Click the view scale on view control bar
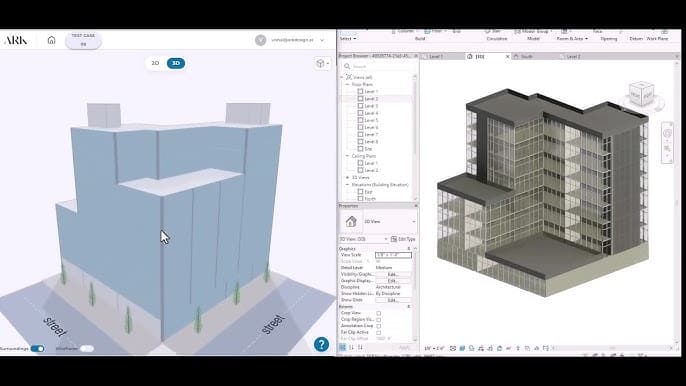Viewport: 686px width, 386px height. (434, 348)
